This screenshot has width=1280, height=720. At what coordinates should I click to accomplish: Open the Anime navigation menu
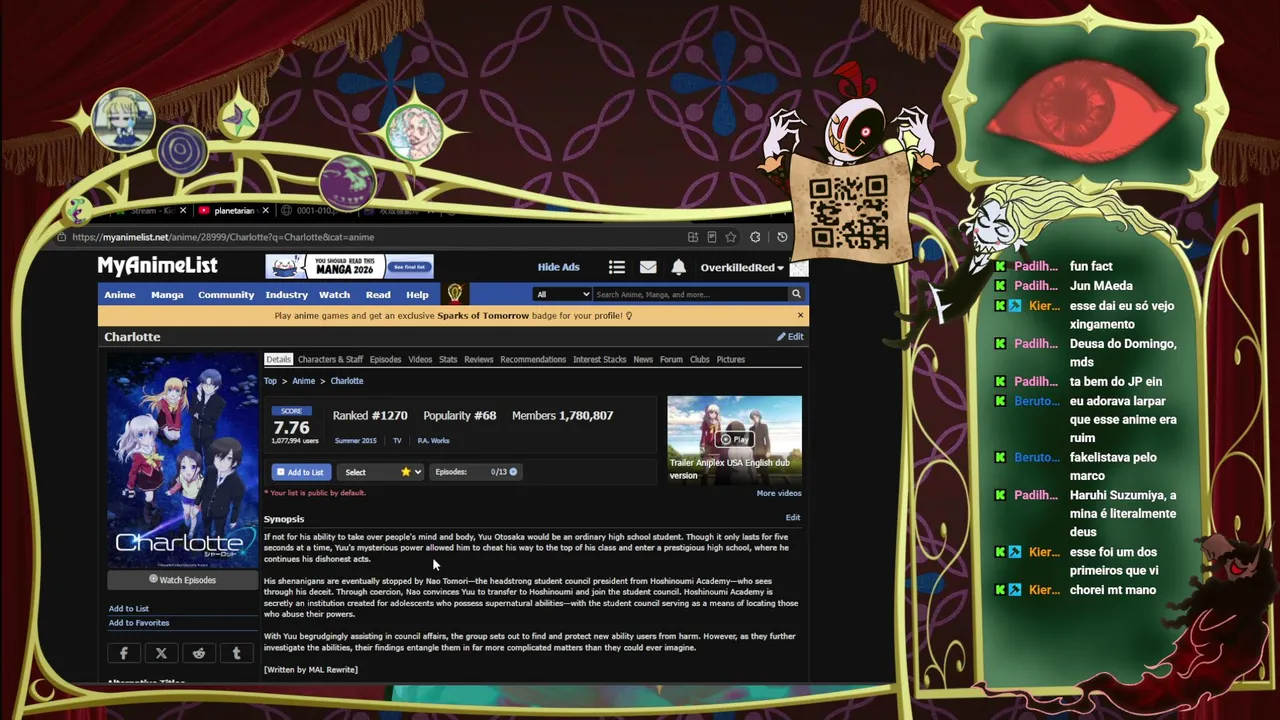(x=120, y=295)
